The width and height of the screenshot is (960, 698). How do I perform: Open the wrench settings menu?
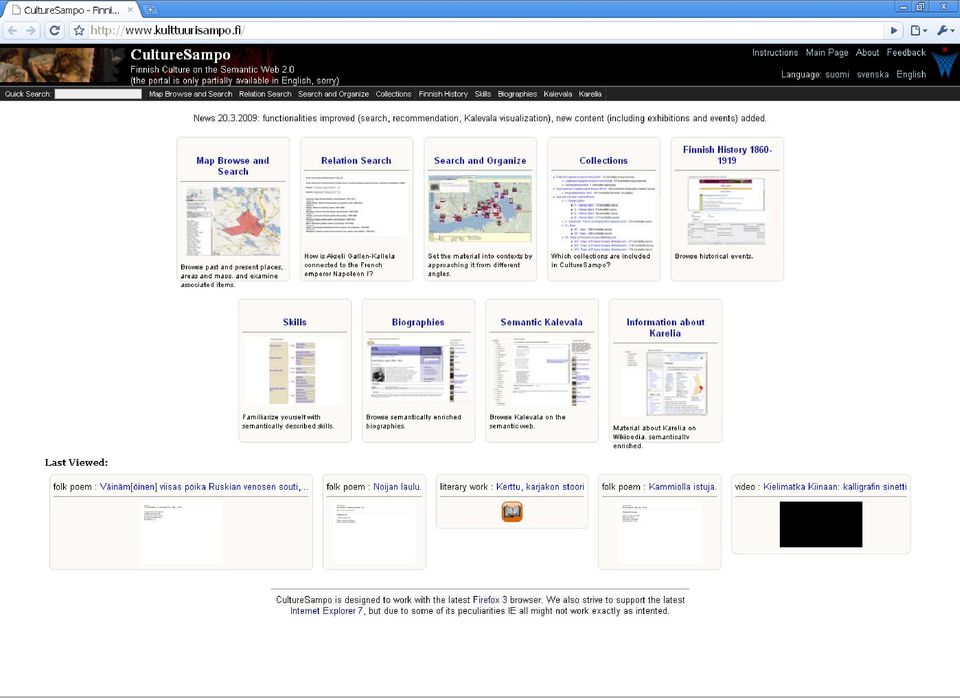point(945,30)
